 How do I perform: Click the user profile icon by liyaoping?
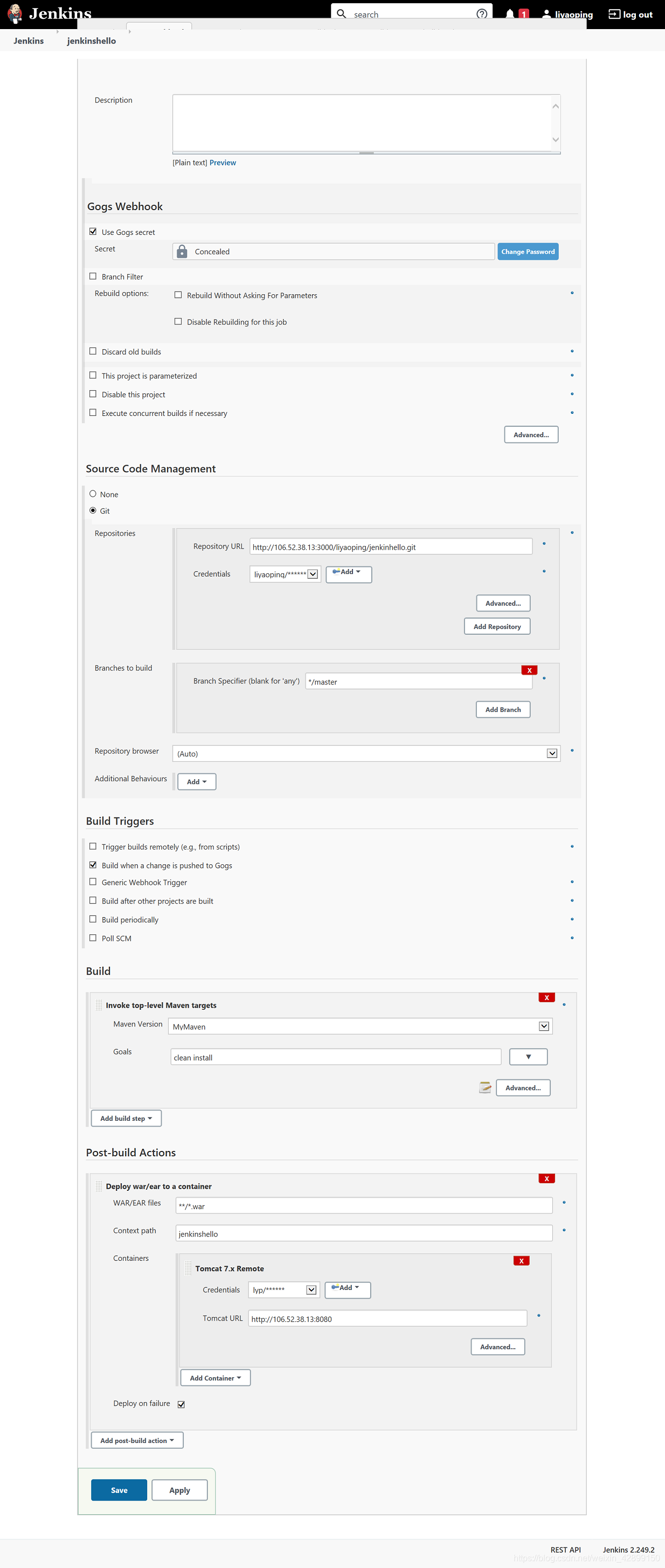pyautogui.click(x=546, y=14)
